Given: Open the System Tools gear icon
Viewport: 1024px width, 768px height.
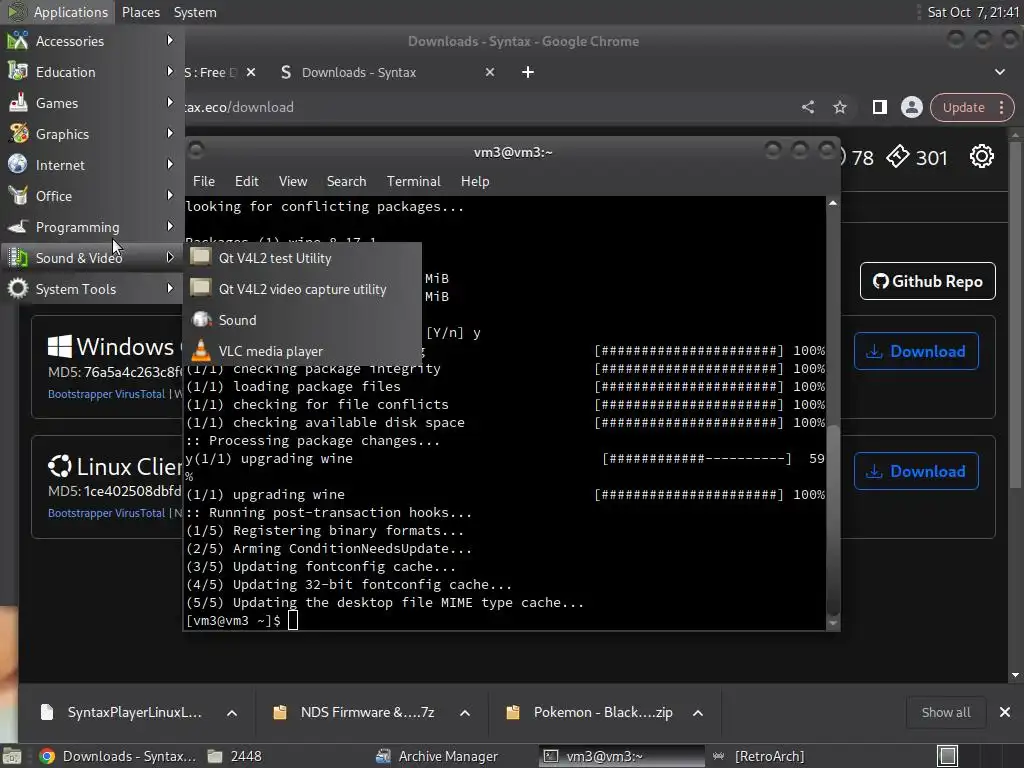Looking at the screenshot, I should (x=18, y=289).
